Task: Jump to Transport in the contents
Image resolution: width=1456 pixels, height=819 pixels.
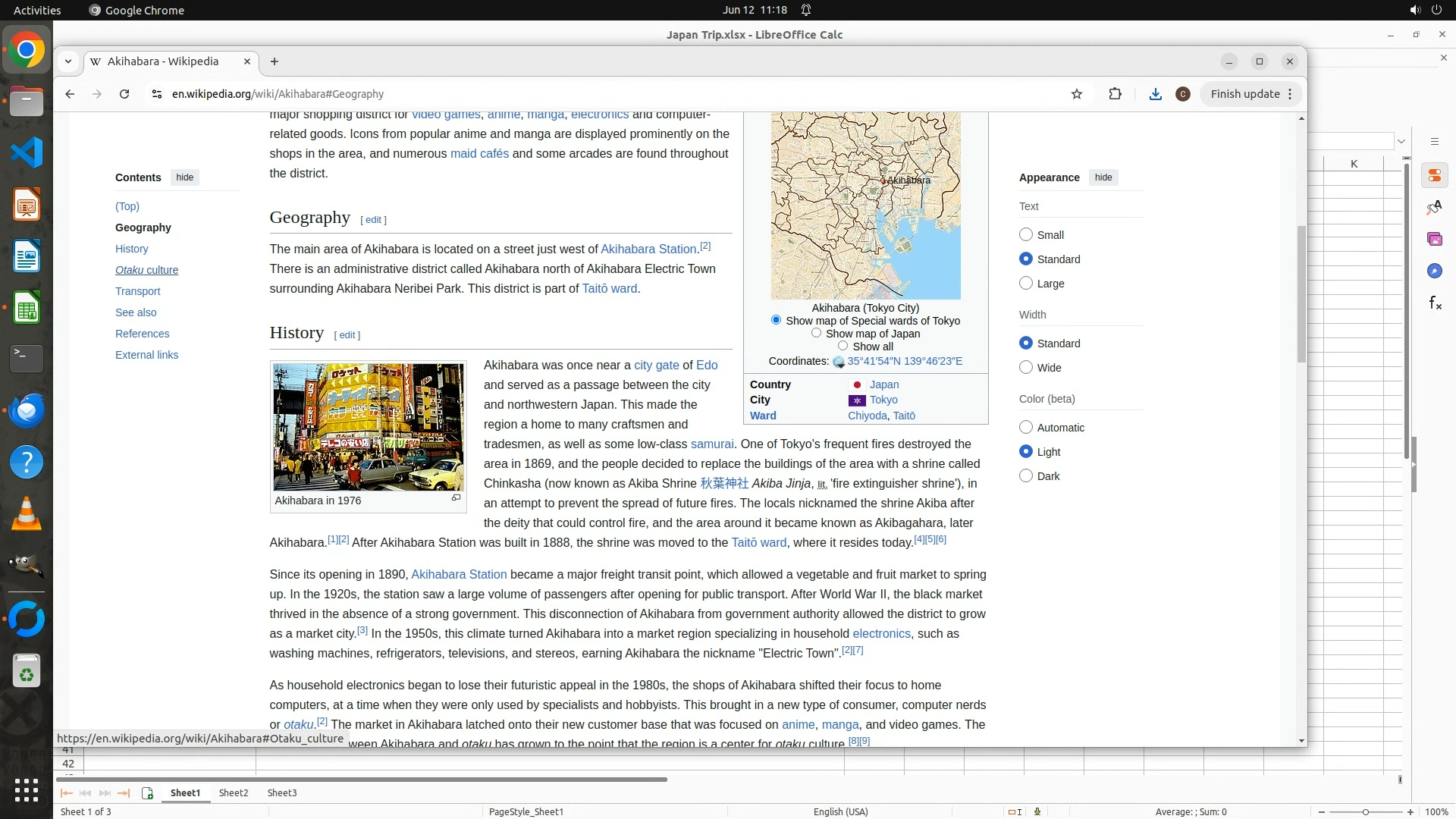Action: click(x=137, y=291)
